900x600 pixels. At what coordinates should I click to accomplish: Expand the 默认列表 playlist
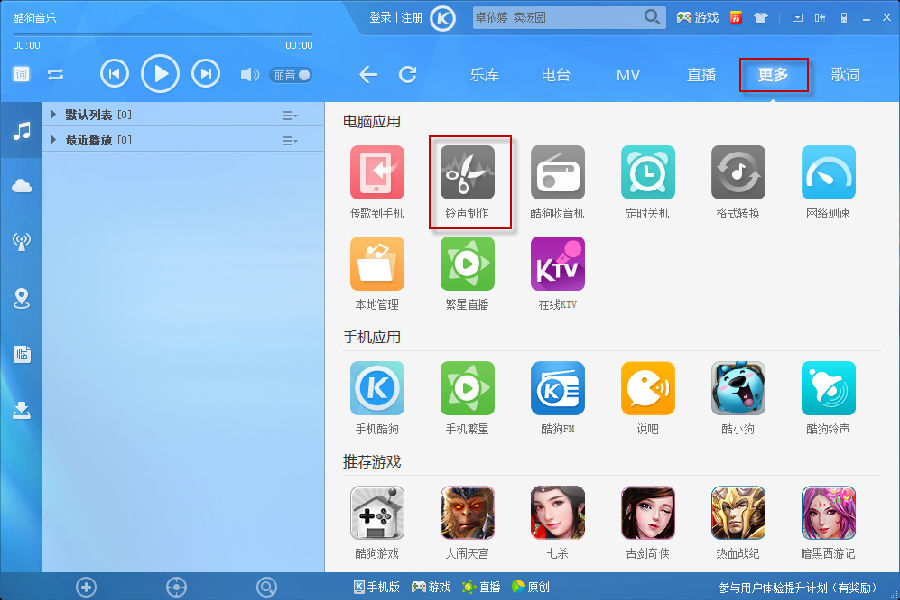(x=54, y=113)
